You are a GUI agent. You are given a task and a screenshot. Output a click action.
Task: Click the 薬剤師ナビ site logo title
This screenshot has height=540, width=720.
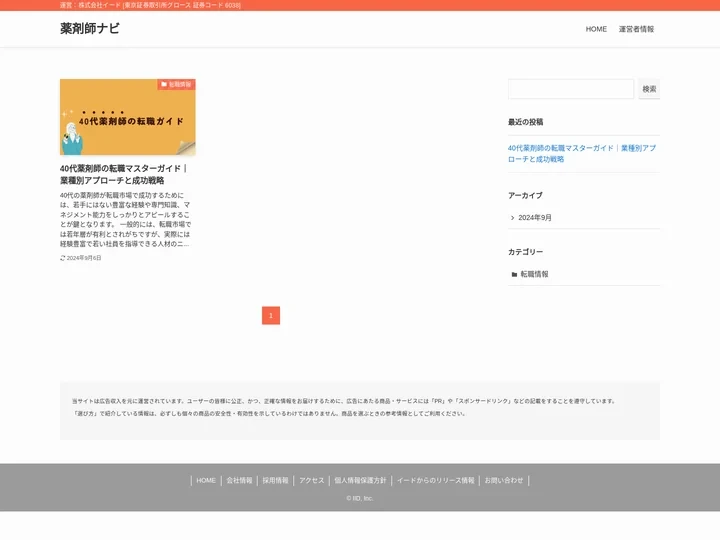coord(90,29)
